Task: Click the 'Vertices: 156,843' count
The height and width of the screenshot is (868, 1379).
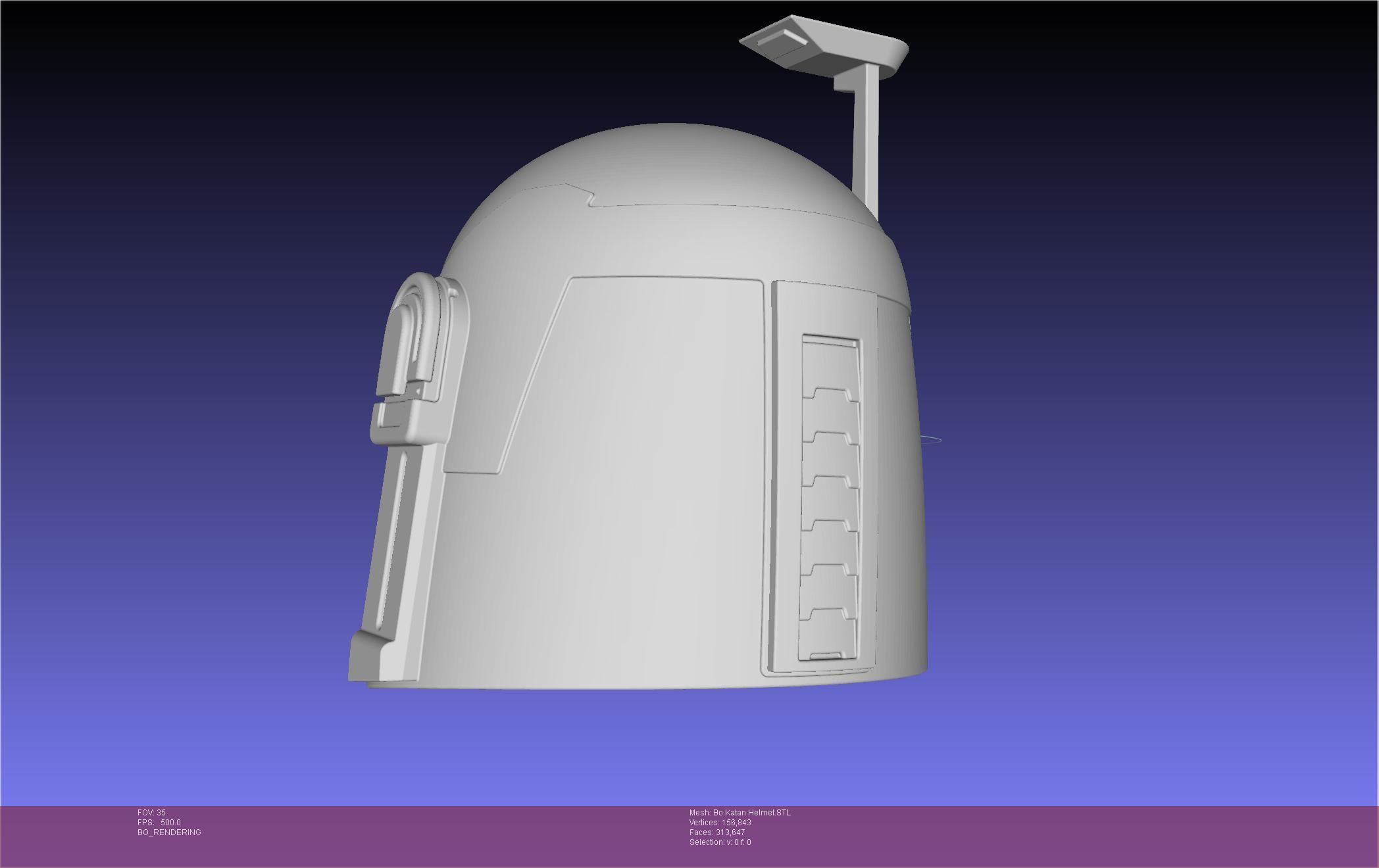Action: click(720, 823)
